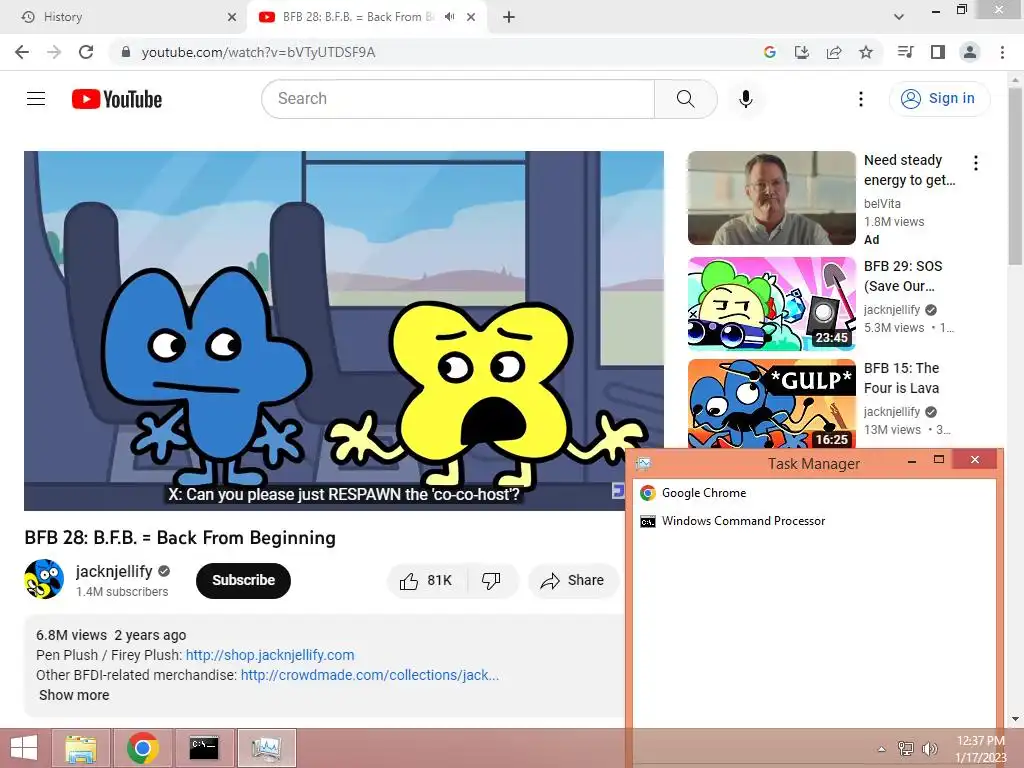Reload the YouTube page

click(86, 52)
